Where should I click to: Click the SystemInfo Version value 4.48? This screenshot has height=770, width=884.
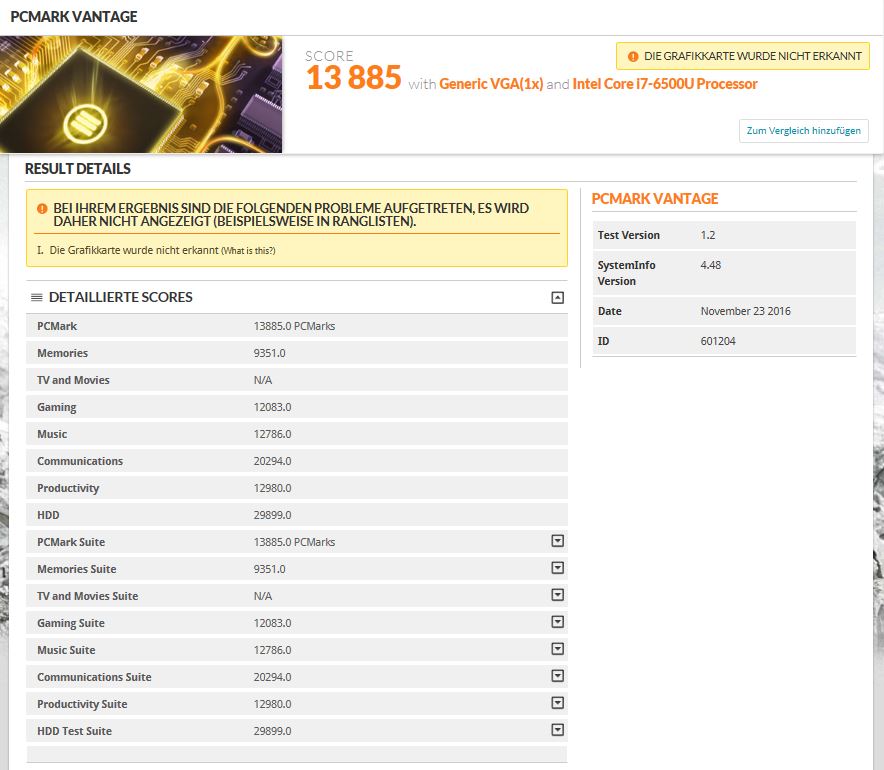coord(710,265)
